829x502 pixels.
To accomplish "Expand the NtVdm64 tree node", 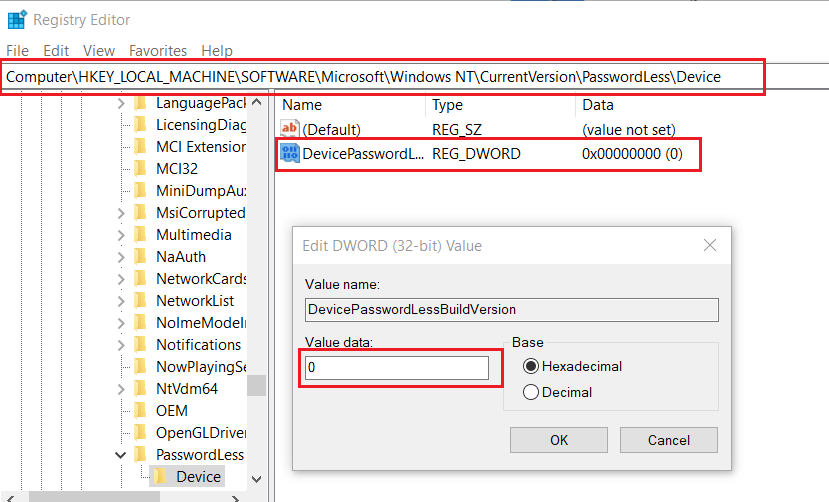I will click(x=121, y=389).
